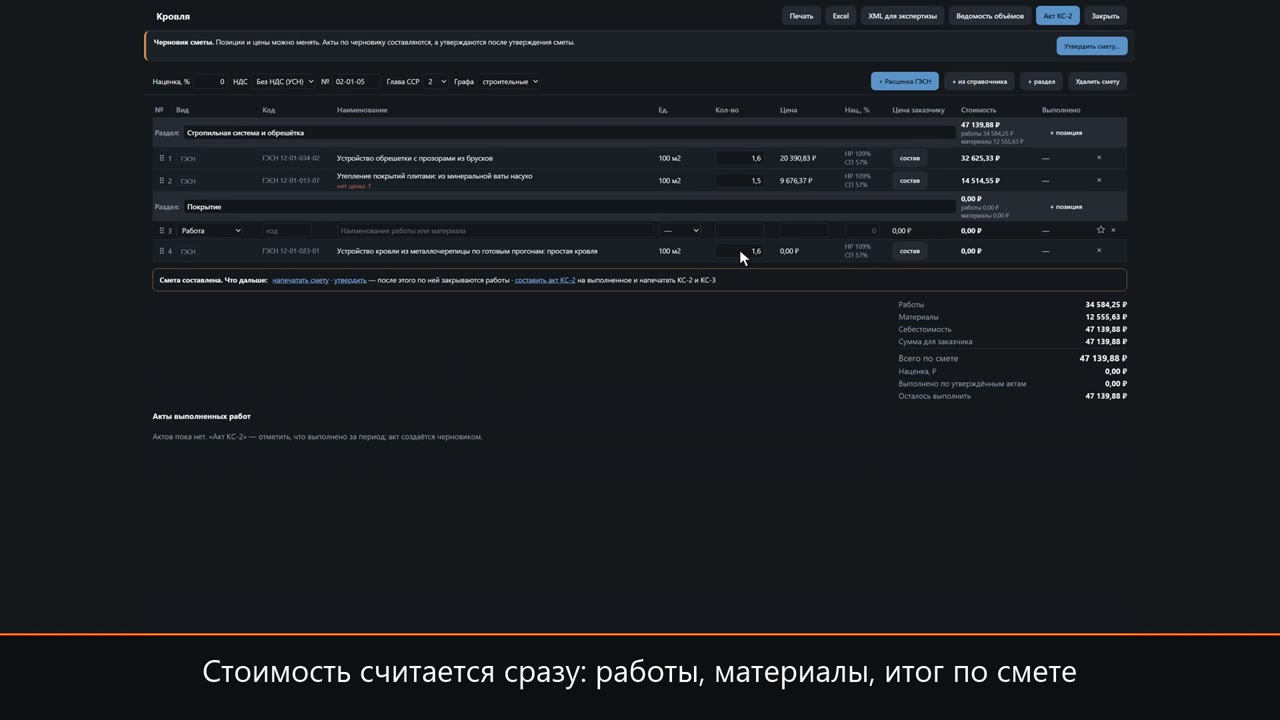
Task: Open 'состав' for row 2 утепление
Action: (909, 181)
